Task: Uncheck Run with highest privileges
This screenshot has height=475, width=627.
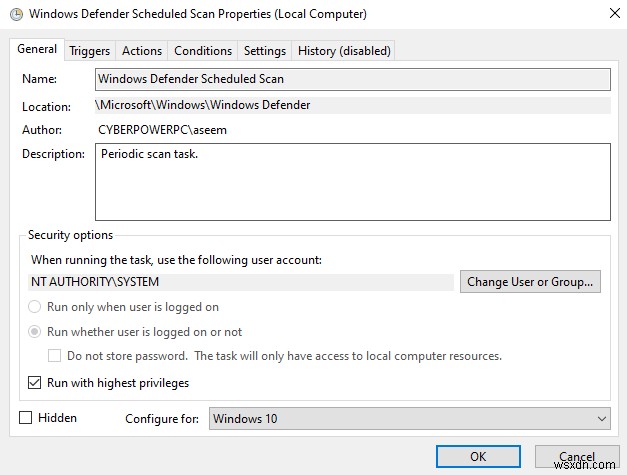Action: click(x=34, y=383)
